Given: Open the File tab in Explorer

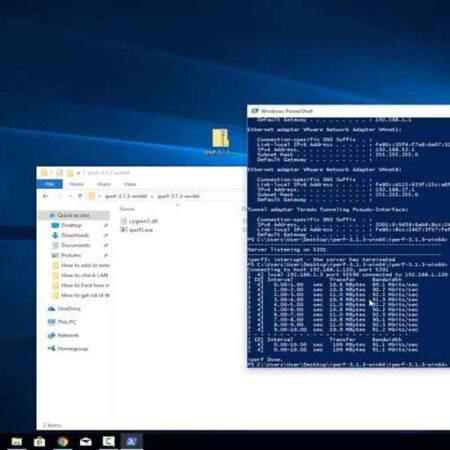Looking at the screenshot, I should [49, 184].
